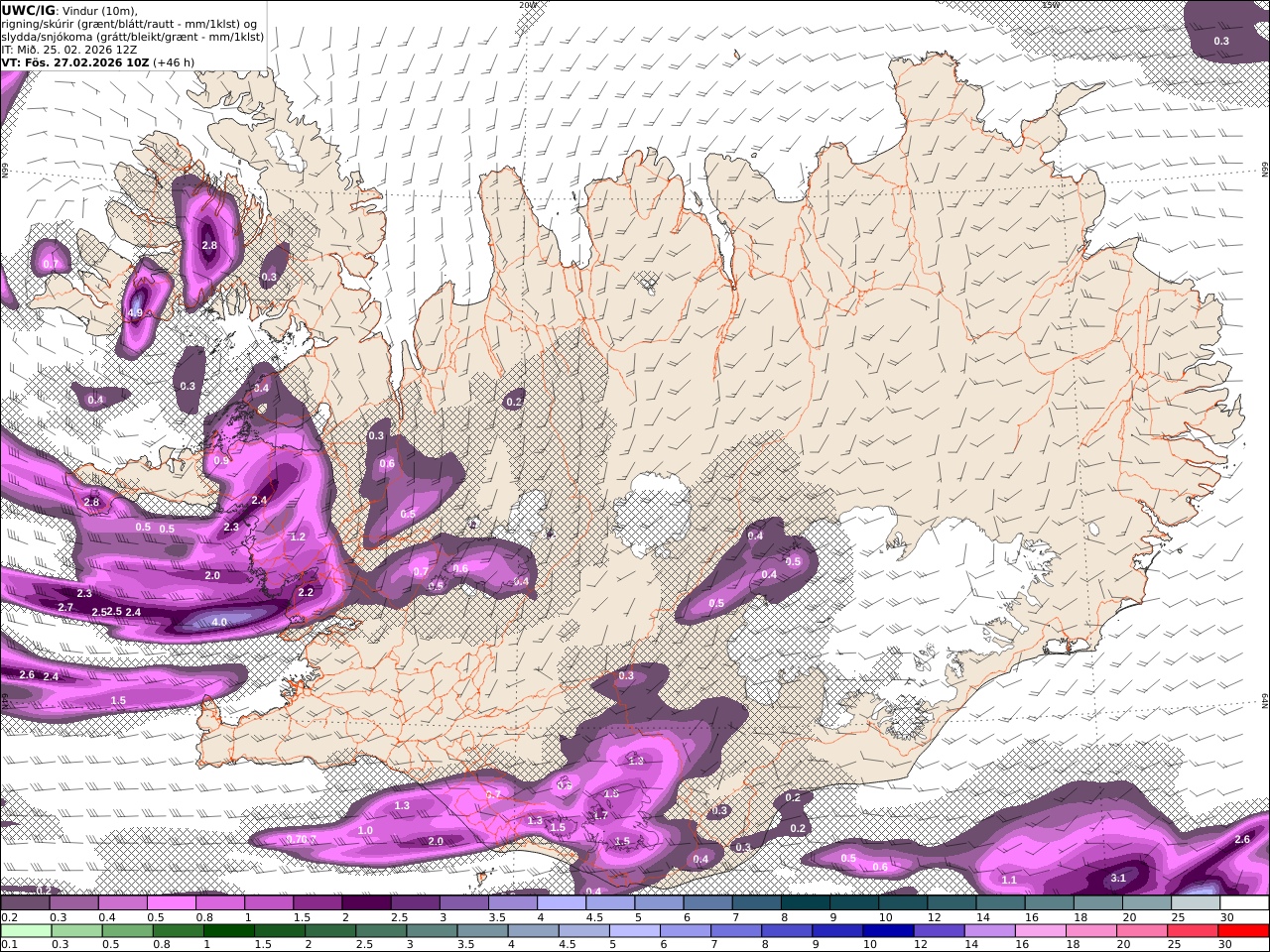
Task: Click the 'rigning/skúrir (grænt/blátt/rautt' legend description line
Action: (127, 24)
